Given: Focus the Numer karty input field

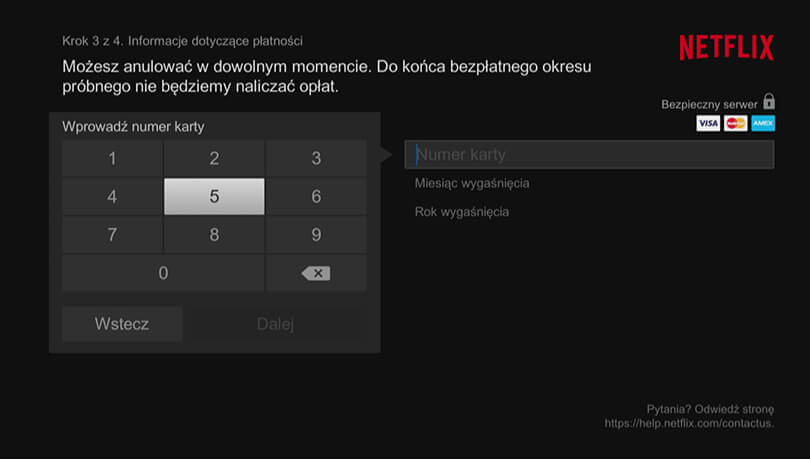Looking at the screenshot, I should [589, 155].
